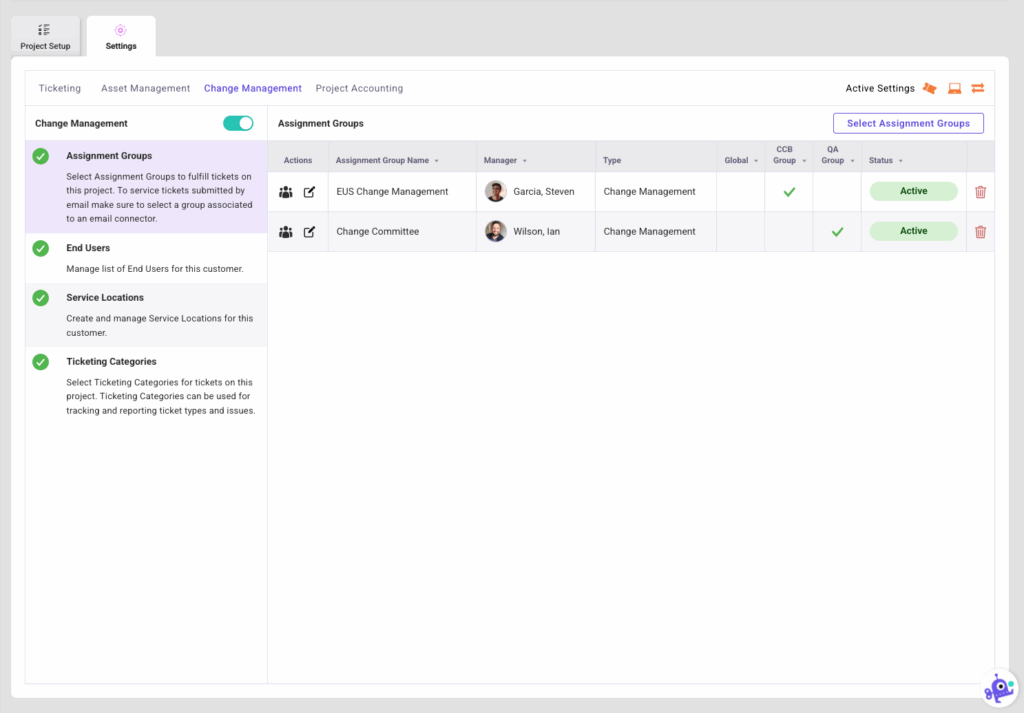Click edit icon for Change Committee row
This screenshot has width=1024, height=713.
click(x=309, y=232)
